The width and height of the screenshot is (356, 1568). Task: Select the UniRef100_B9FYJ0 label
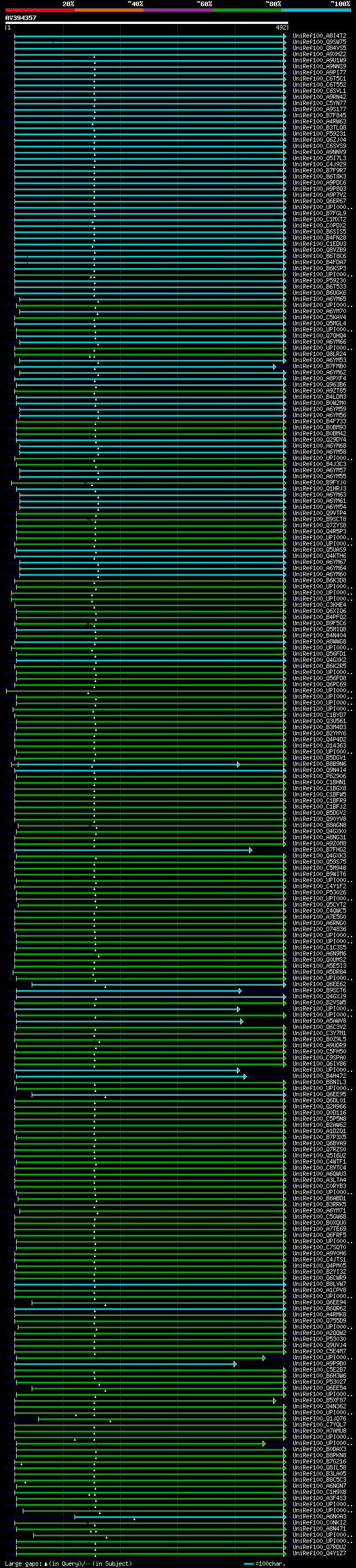pyautogui.click(x=319, y=482)
